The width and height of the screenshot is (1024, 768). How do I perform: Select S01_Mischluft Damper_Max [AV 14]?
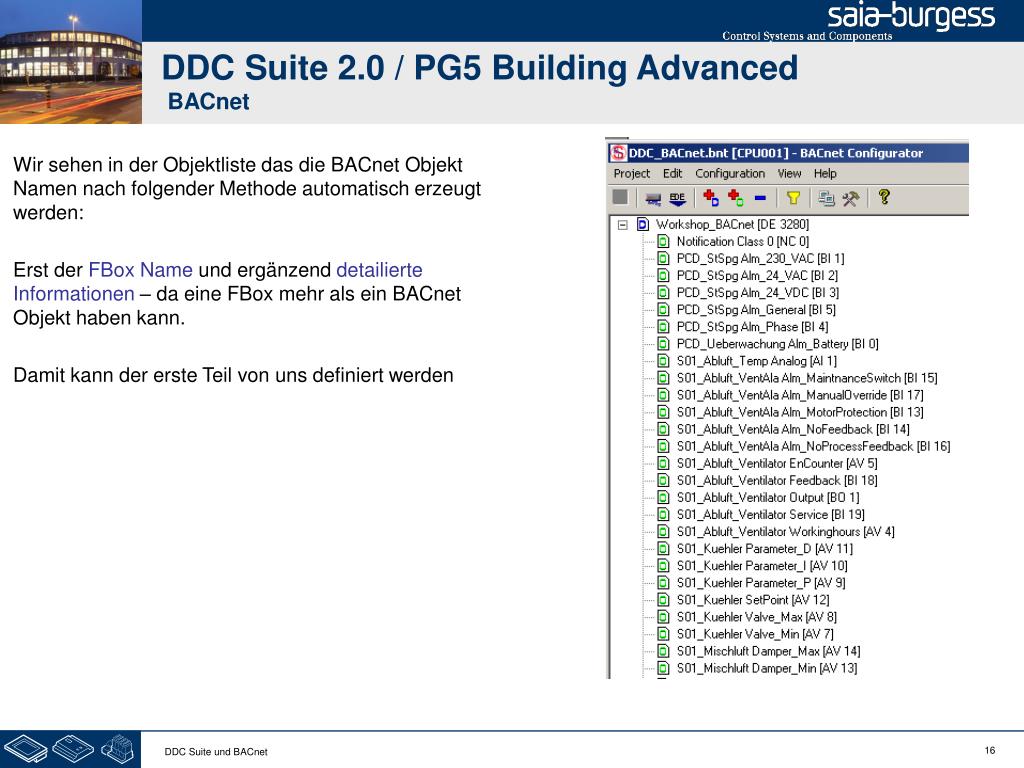pyautogui.click(x=769, y=650)
